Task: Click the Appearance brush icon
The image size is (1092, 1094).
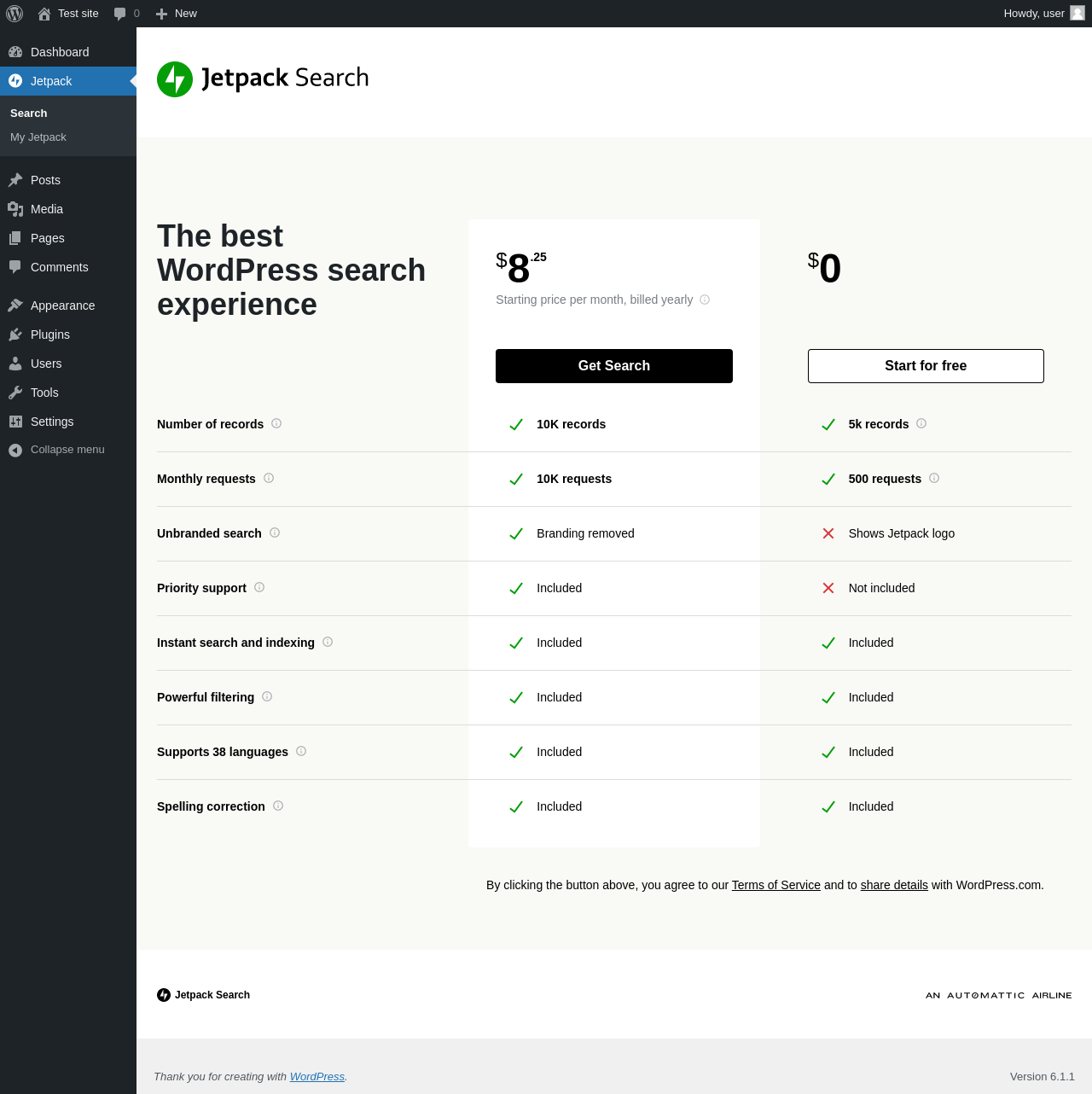Action: [x=15, y=306]
